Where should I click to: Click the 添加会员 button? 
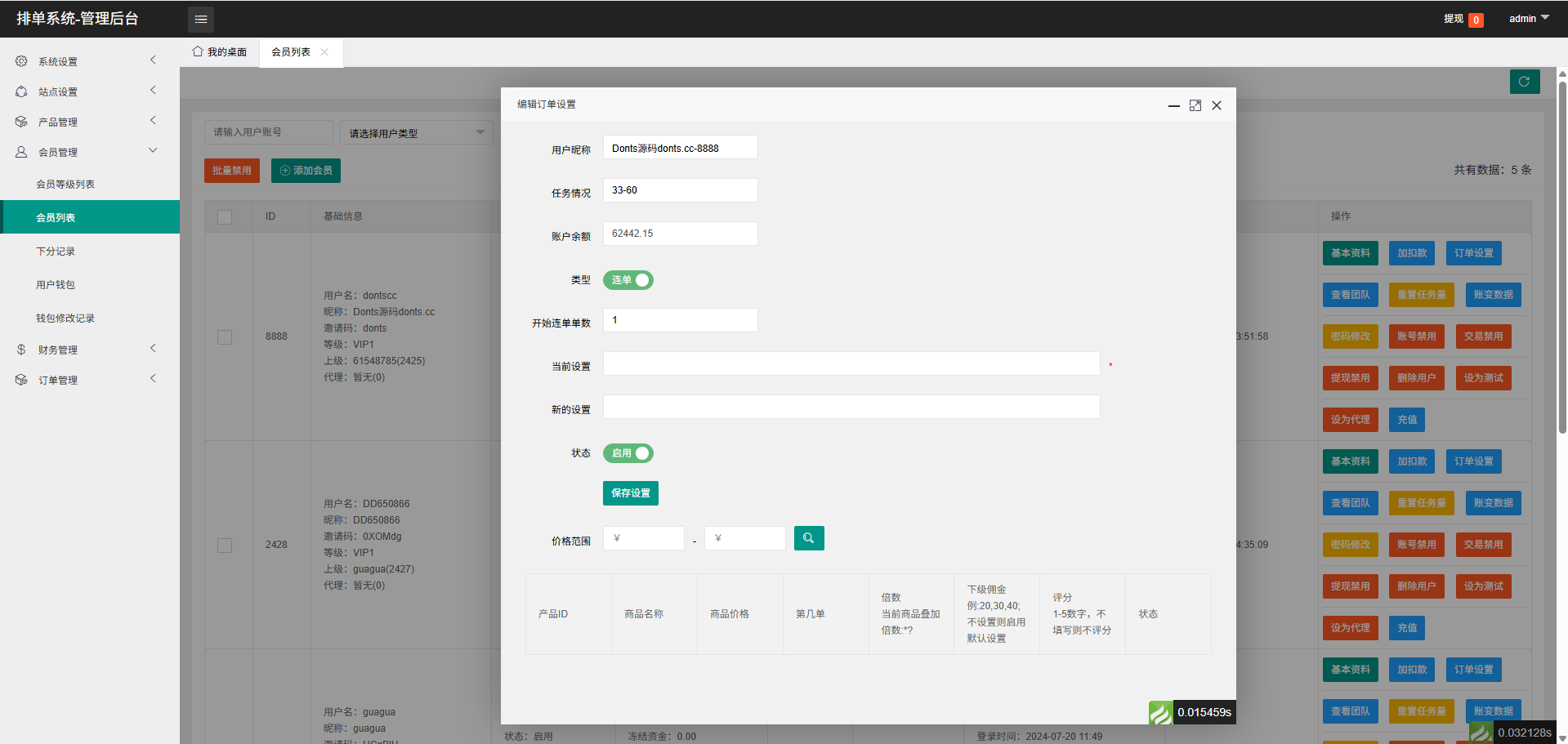[x=306, y=171]
